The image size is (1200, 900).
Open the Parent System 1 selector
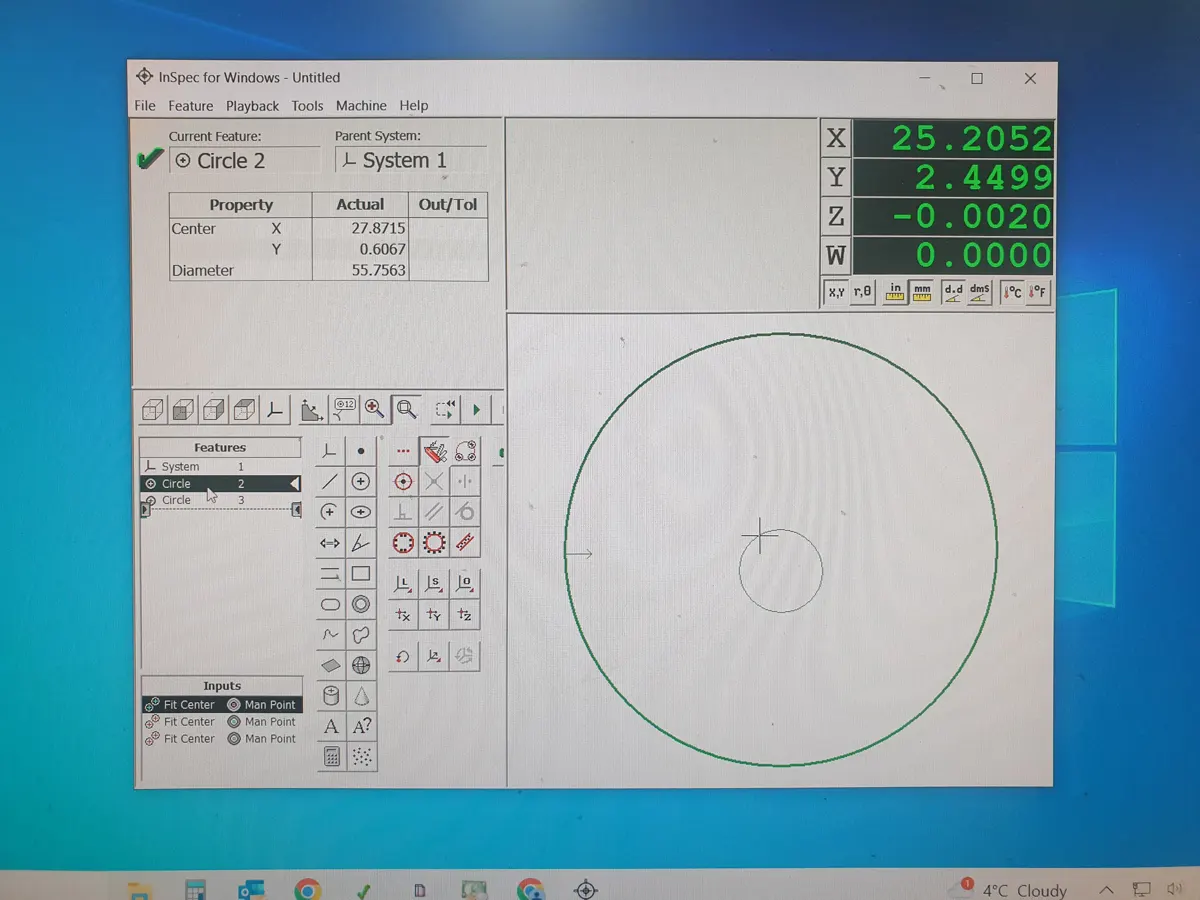(x=410, y=161)
